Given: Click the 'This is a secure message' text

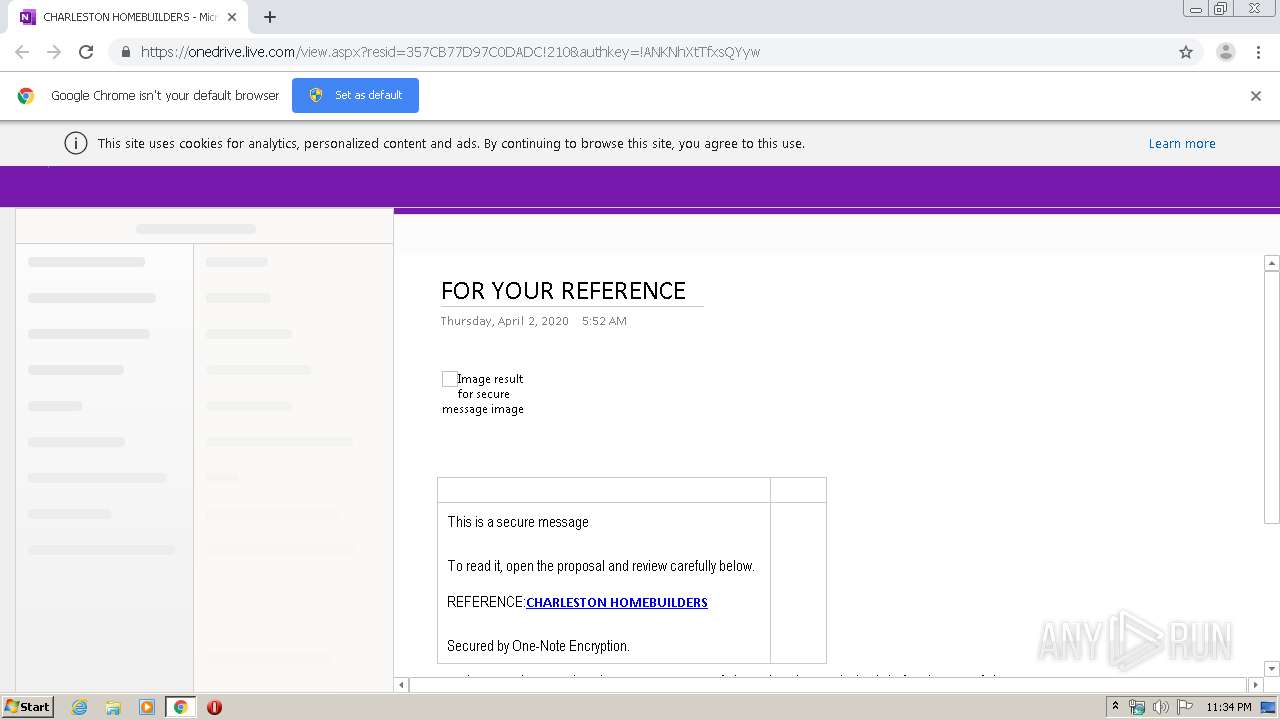Looking at the screenshot, I should (x=518, y=522).
